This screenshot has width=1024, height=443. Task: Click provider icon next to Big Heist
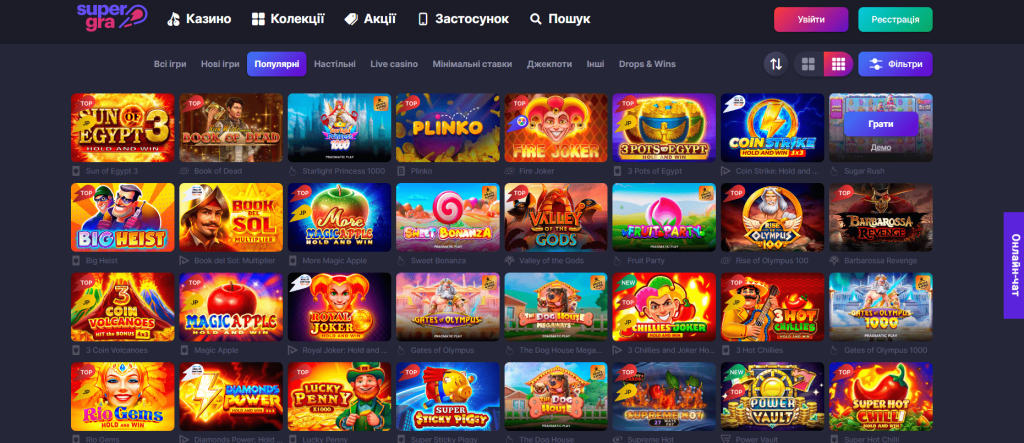[76, 261]
